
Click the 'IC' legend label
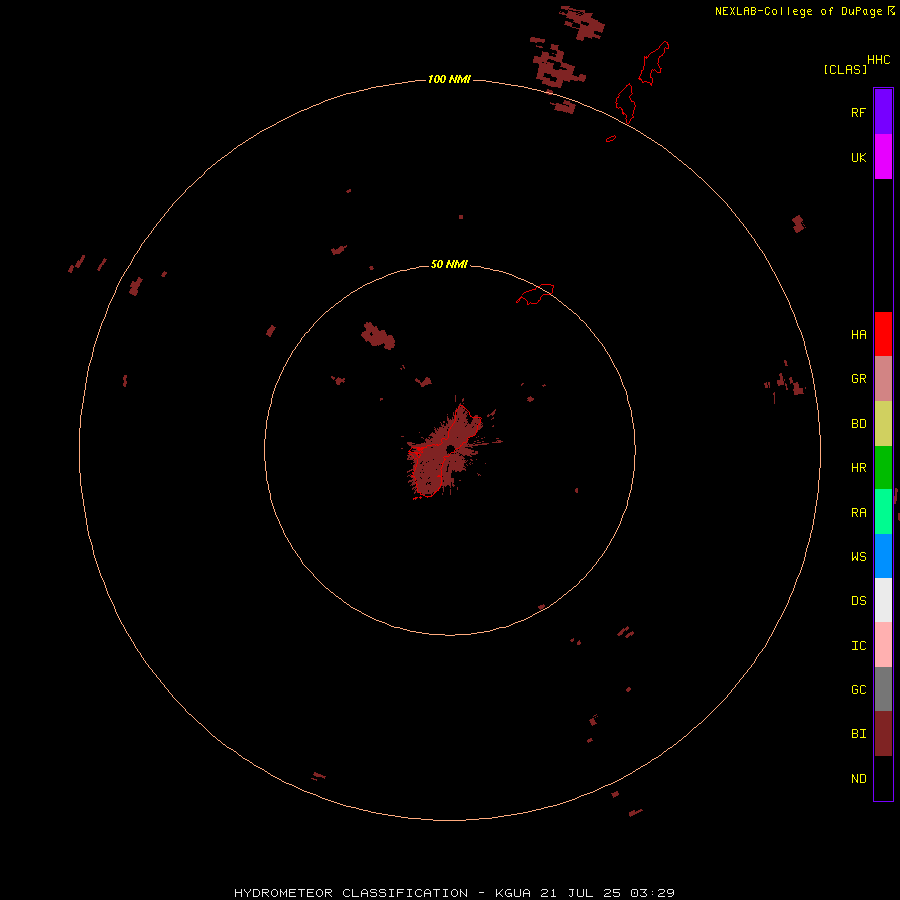(x=858, y=646)
